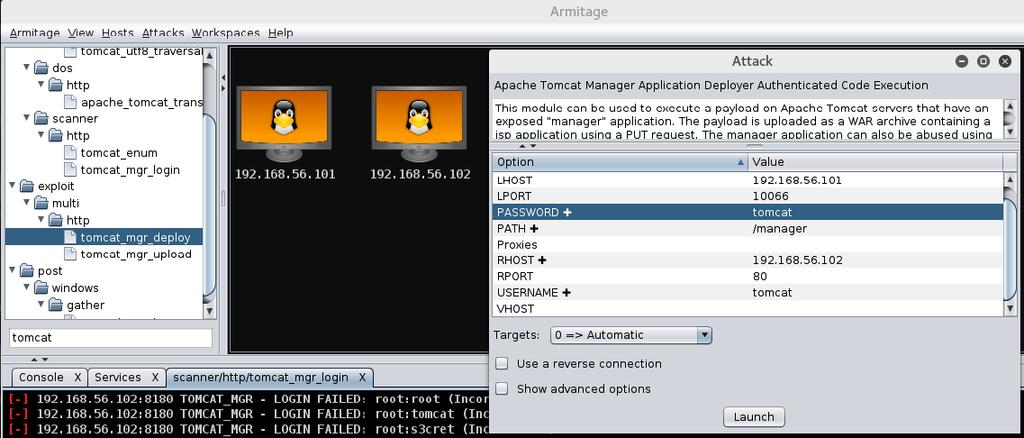Click the plus icon next to USERNAME

click(x=566, y=293)
